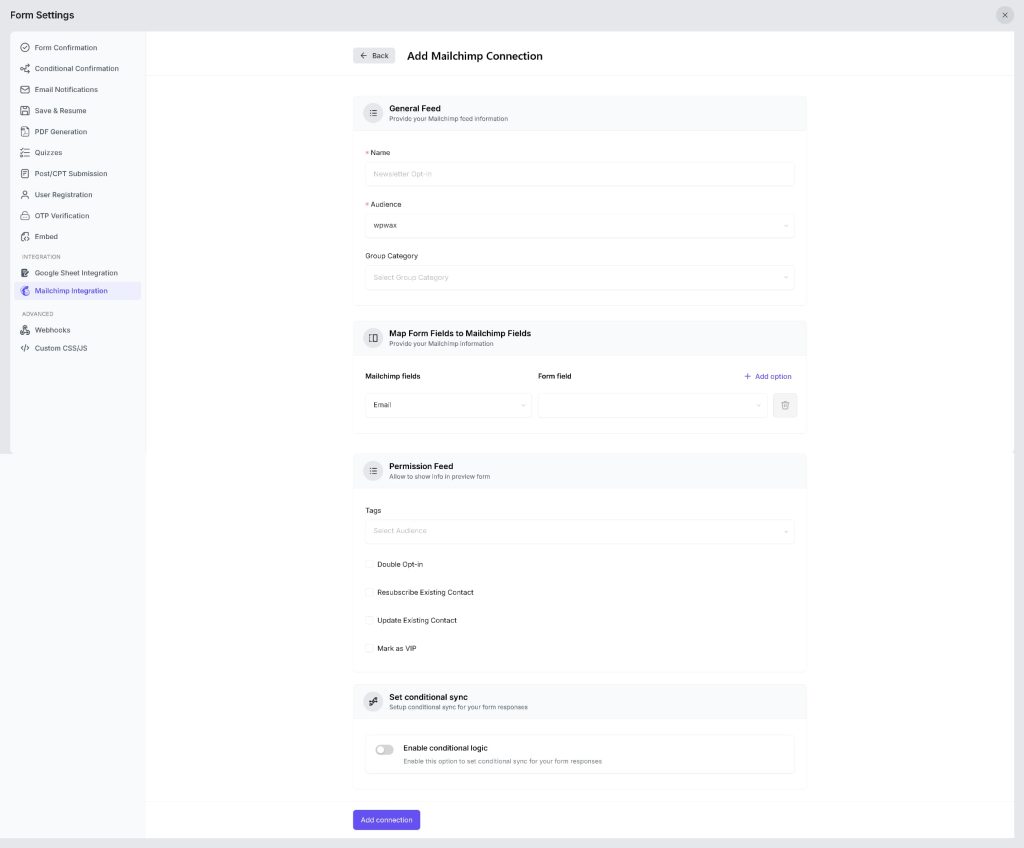Click the Conditional Confirmation branch icon

(x=25, y=69)
